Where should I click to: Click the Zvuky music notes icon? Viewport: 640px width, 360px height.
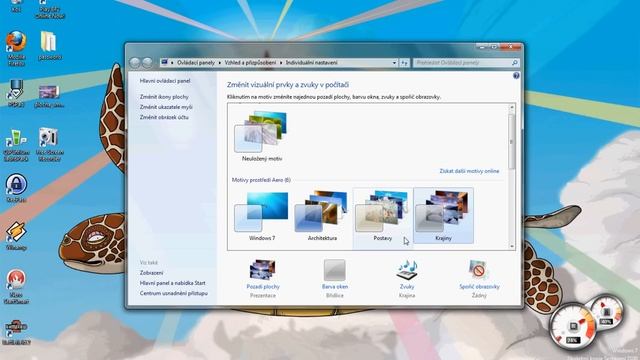tap(407, 270)
